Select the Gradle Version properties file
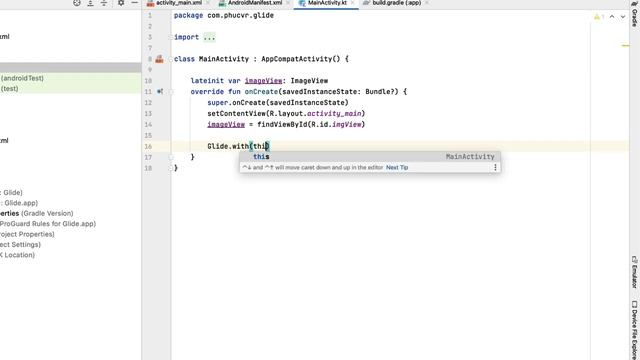The height and width of the screenshot is (360, 640). pos(37,213)
